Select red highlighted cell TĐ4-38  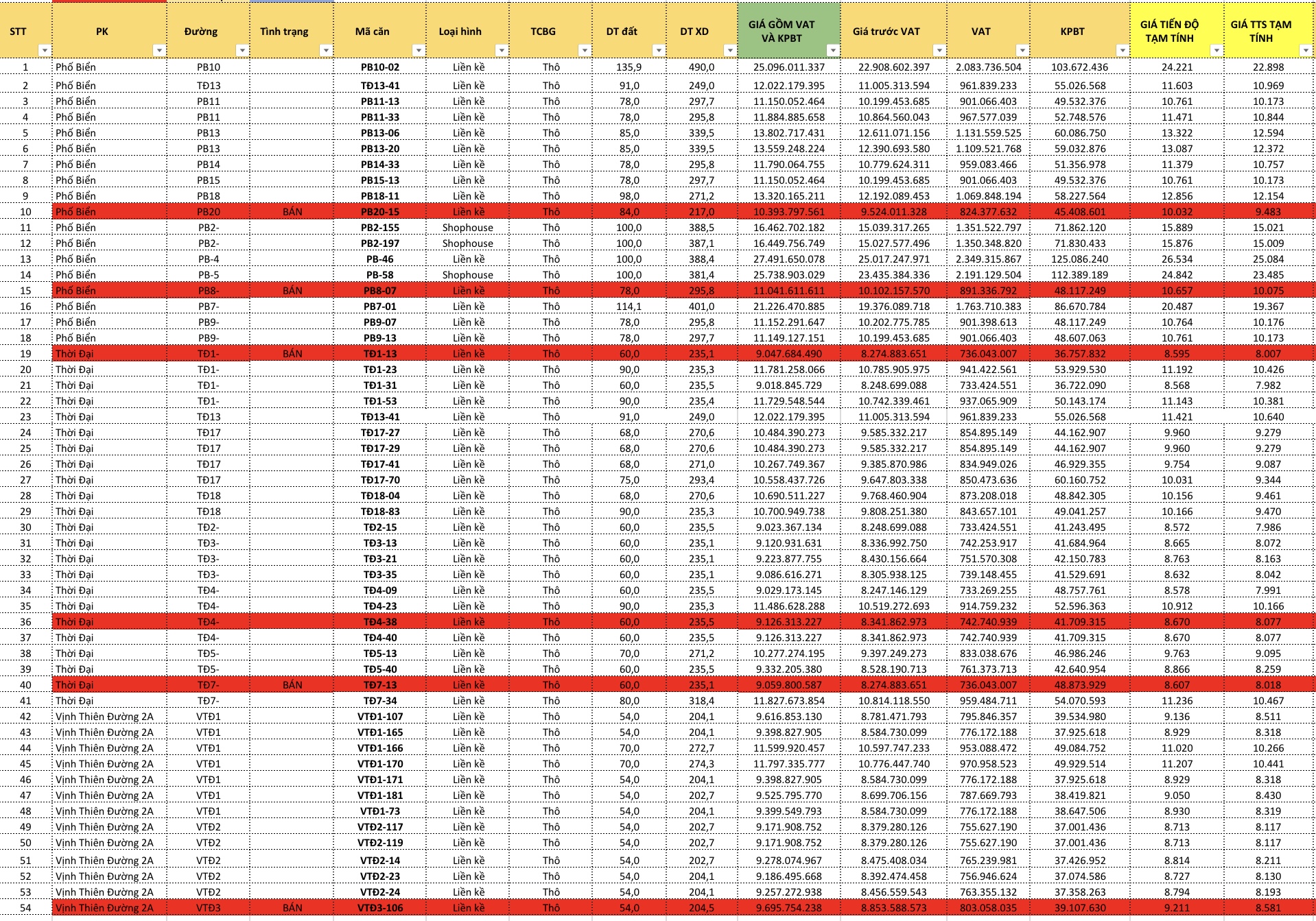pyautogui.click(x=380, y=622)
